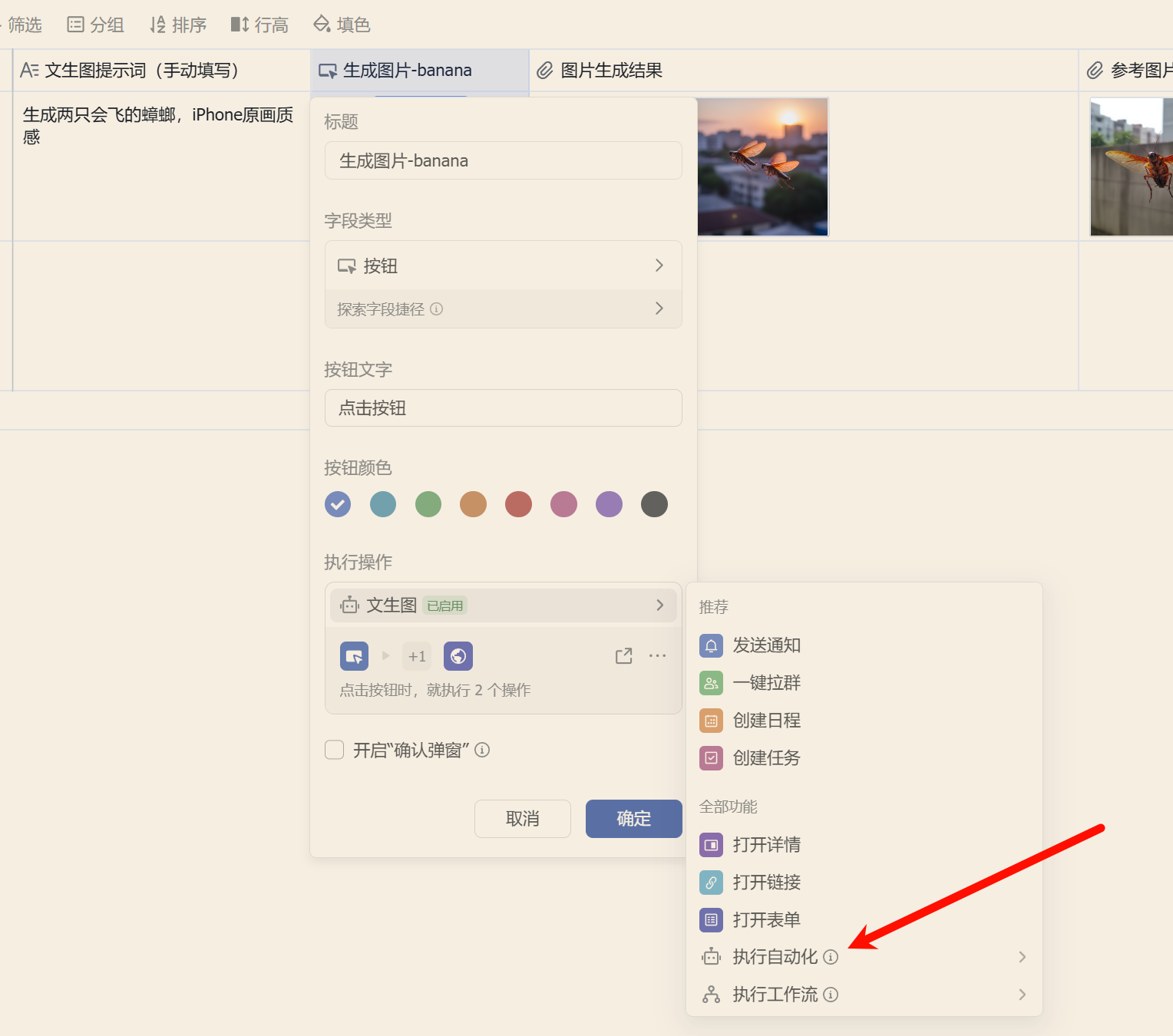1173x1036 pixels.
Task: Open the 按钮 field type dropdown
Action: coord(503,266)
